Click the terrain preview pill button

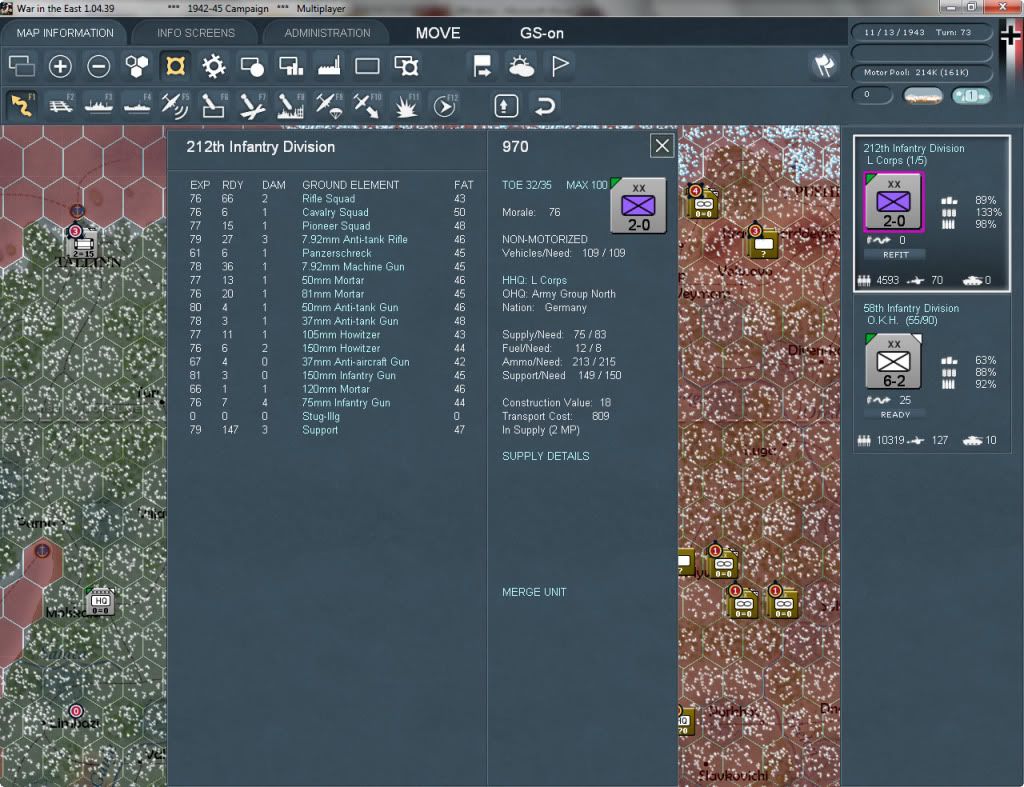pos(922,95)
